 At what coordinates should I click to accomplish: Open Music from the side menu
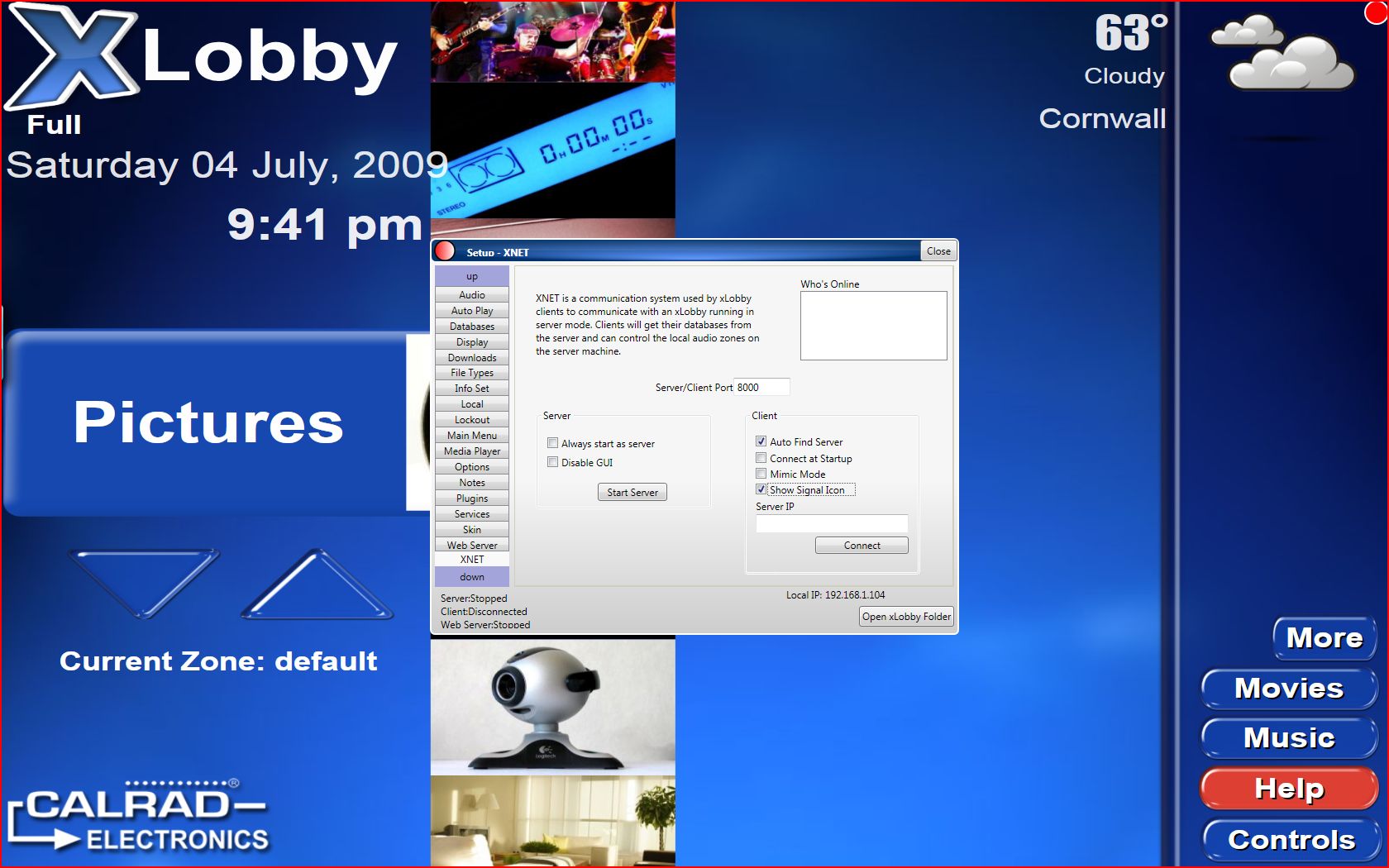(1289, 738)
